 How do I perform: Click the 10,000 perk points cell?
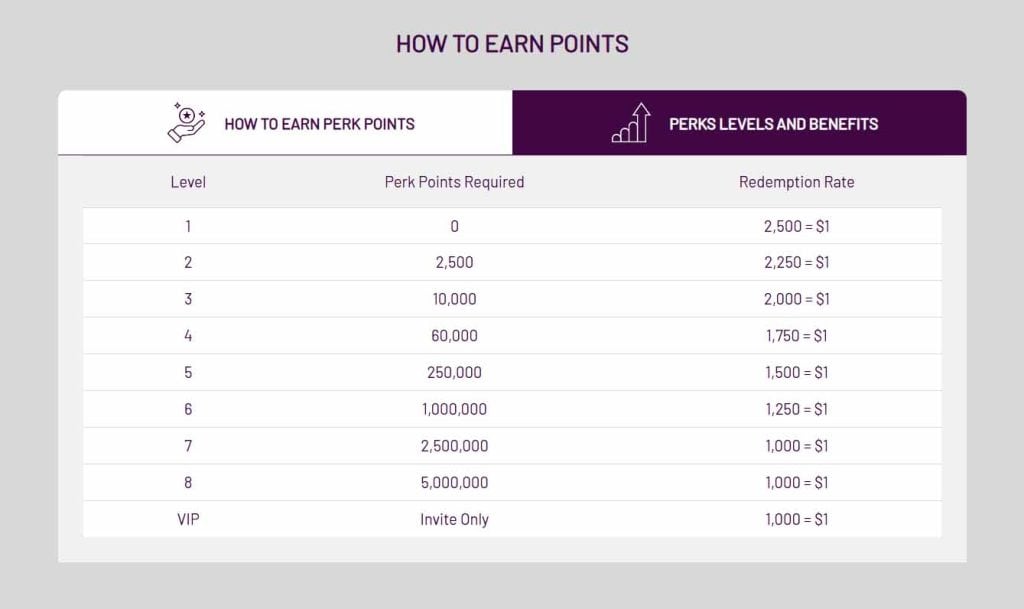coord(454,299)
